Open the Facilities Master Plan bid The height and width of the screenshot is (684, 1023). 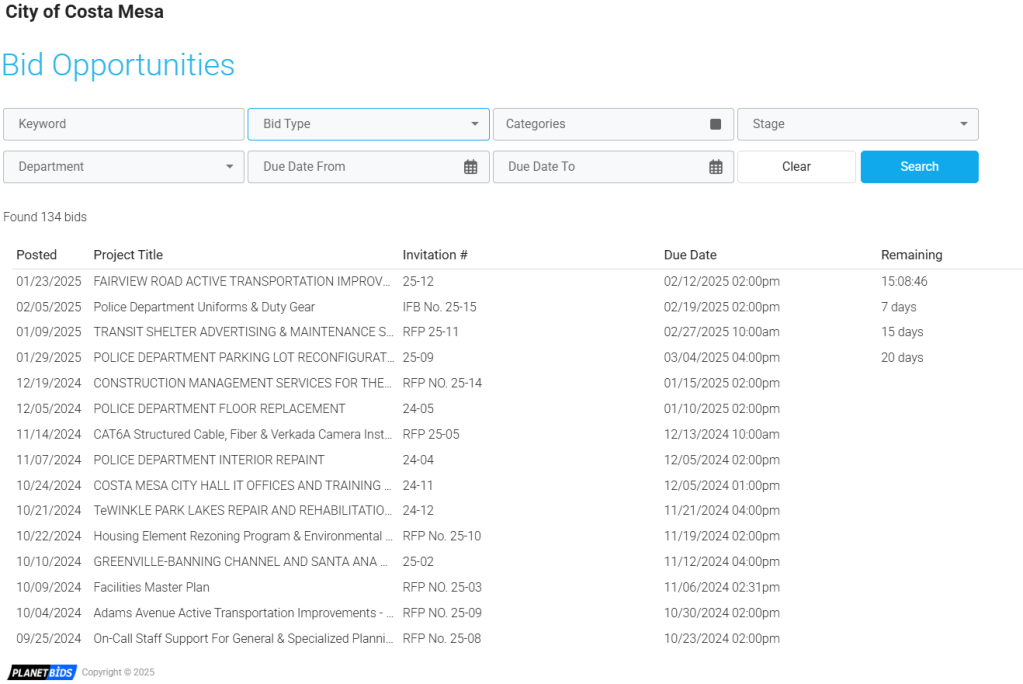tap(151, 587)
